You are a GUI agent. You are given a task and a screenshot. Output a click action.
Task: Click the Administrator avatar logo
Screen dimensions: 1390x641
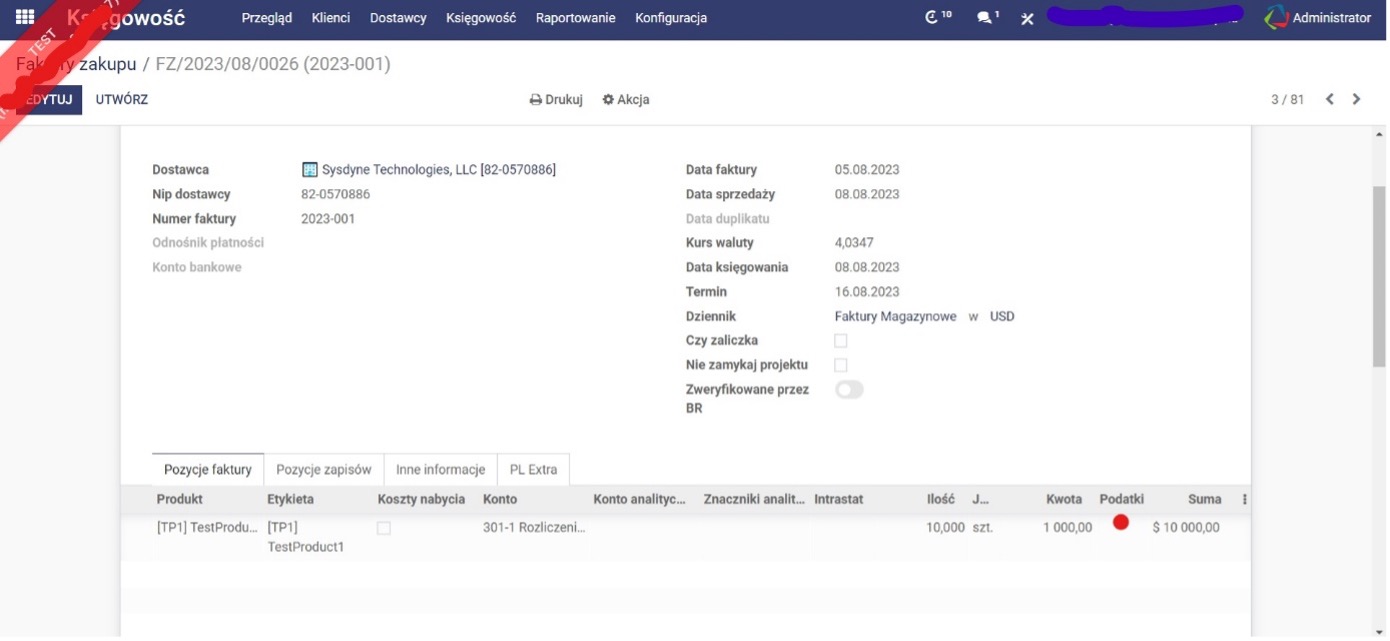click(x=1276, y=17)
